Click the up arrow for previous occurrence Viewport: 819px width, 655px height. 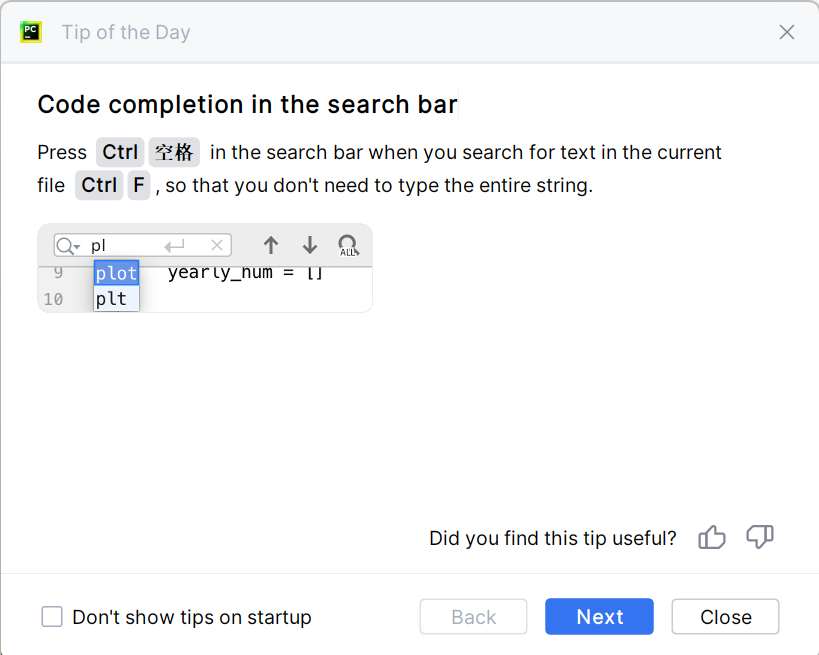(x=271, y=246)
